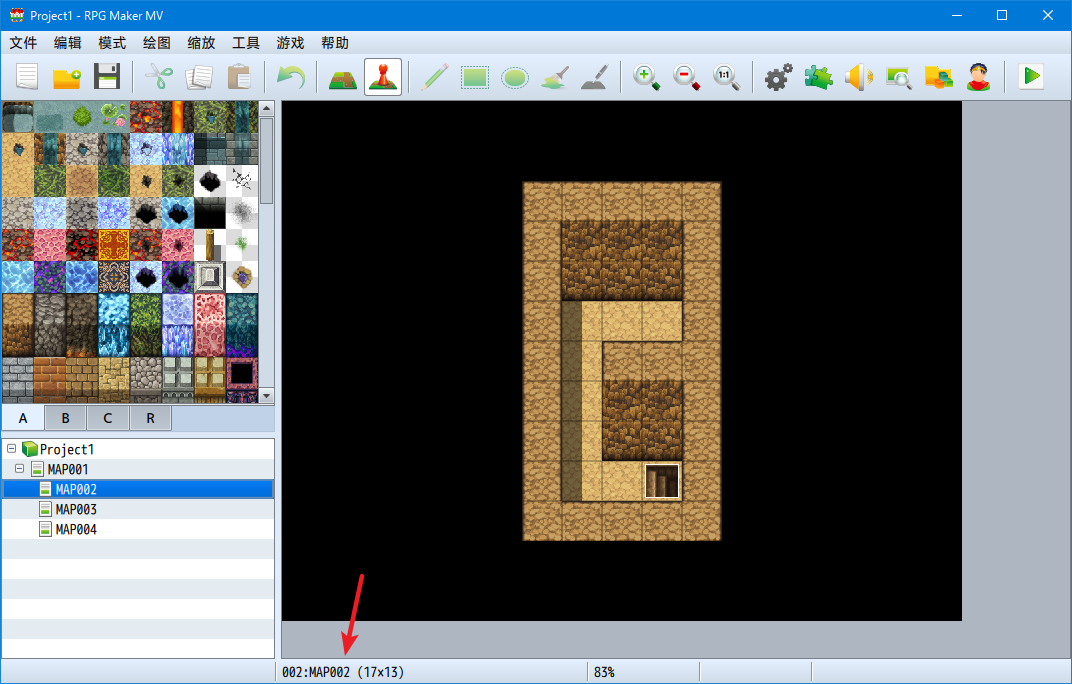The width and height of the screenshot is (1072, 684).
Task: Open the 工具 menu
Action: pyautogui.click(x=246, y=43)
